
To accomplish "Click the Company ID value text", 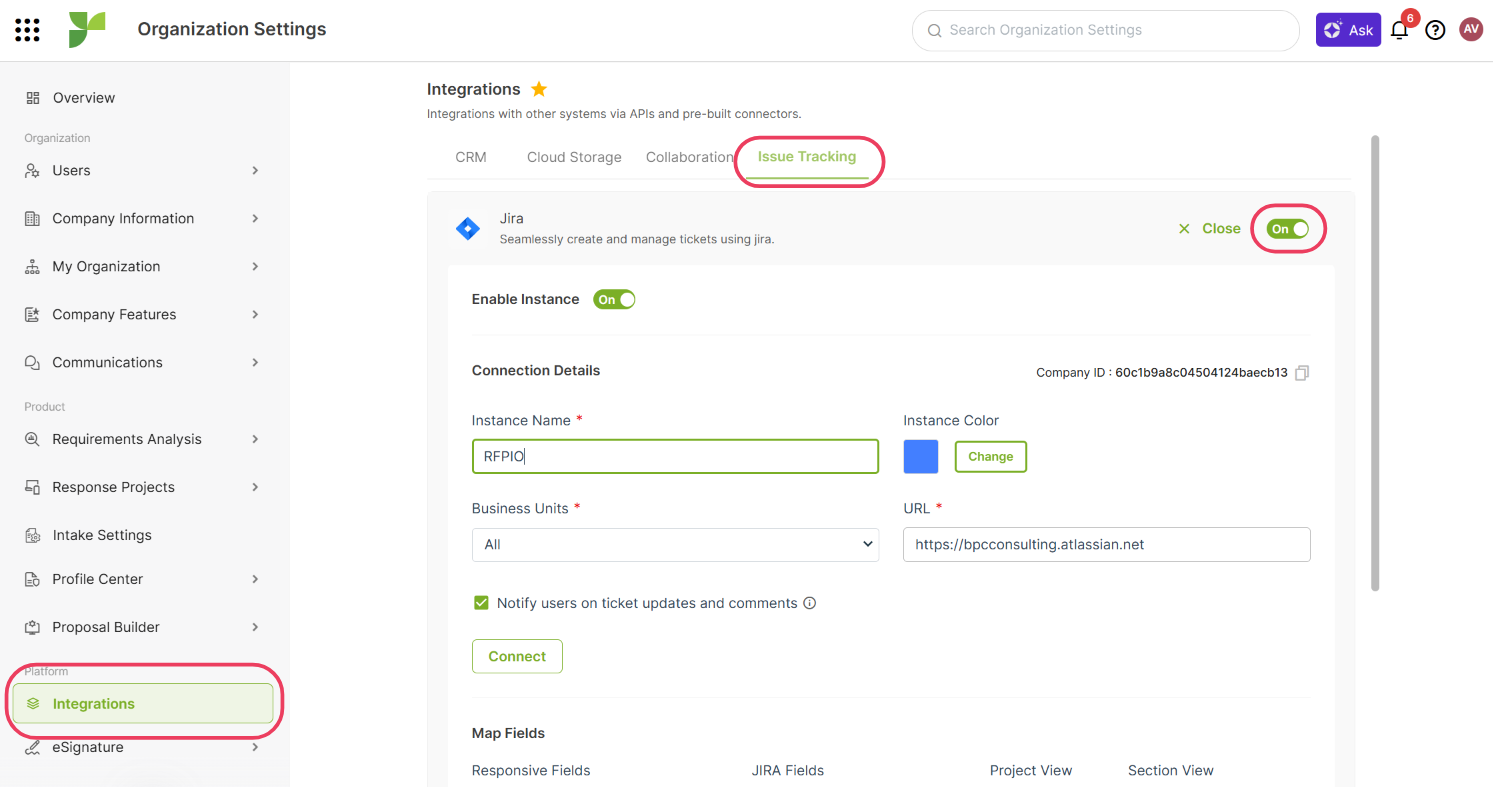I will 1201,373.
